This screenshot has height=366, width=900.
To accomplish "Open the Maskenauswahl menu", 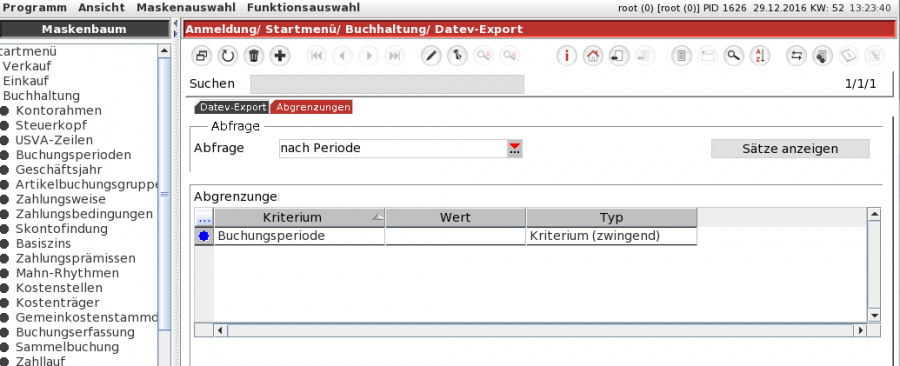I will [186, 7].
